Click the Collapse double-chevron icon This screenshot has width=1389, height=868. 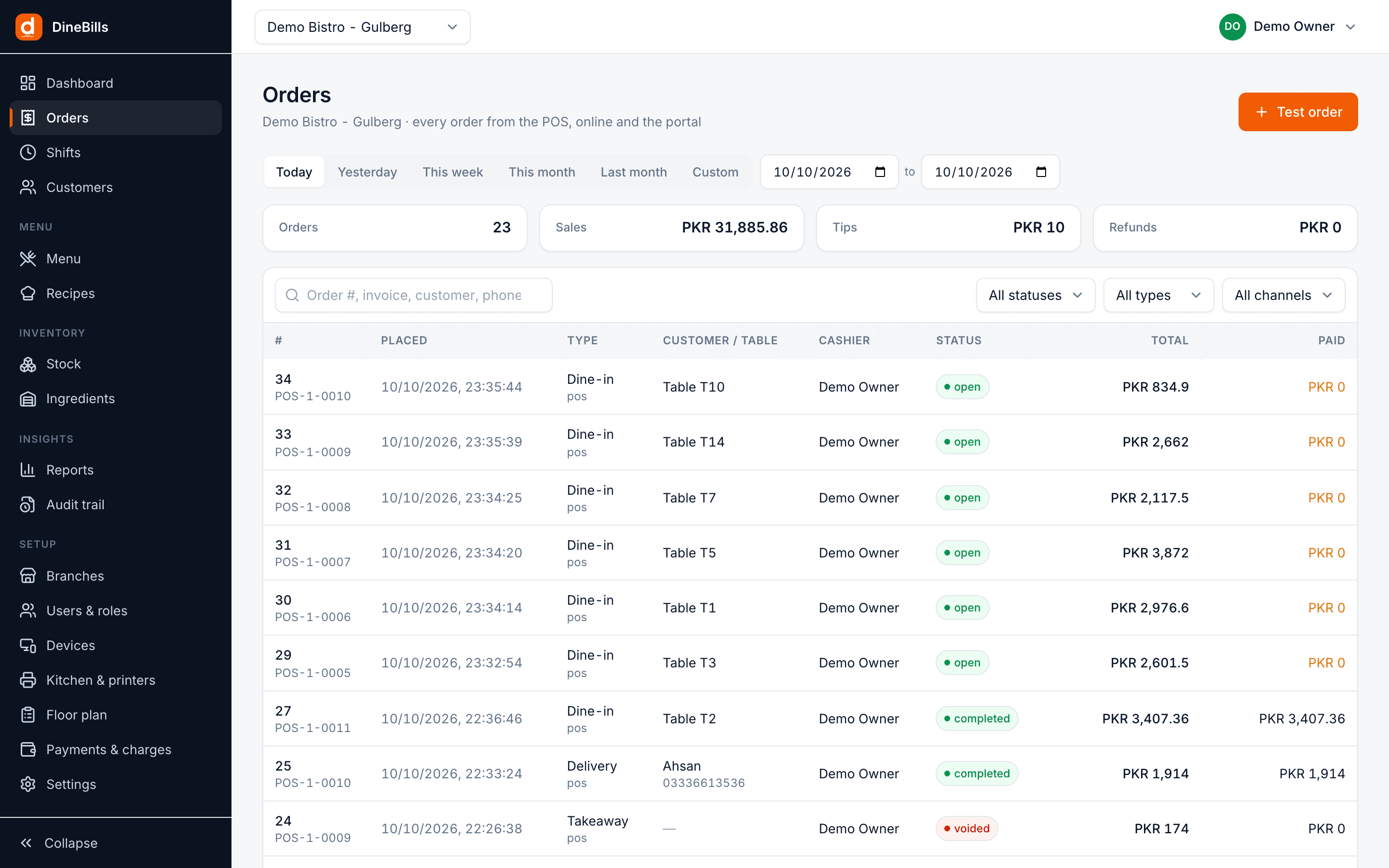point(27,843)
